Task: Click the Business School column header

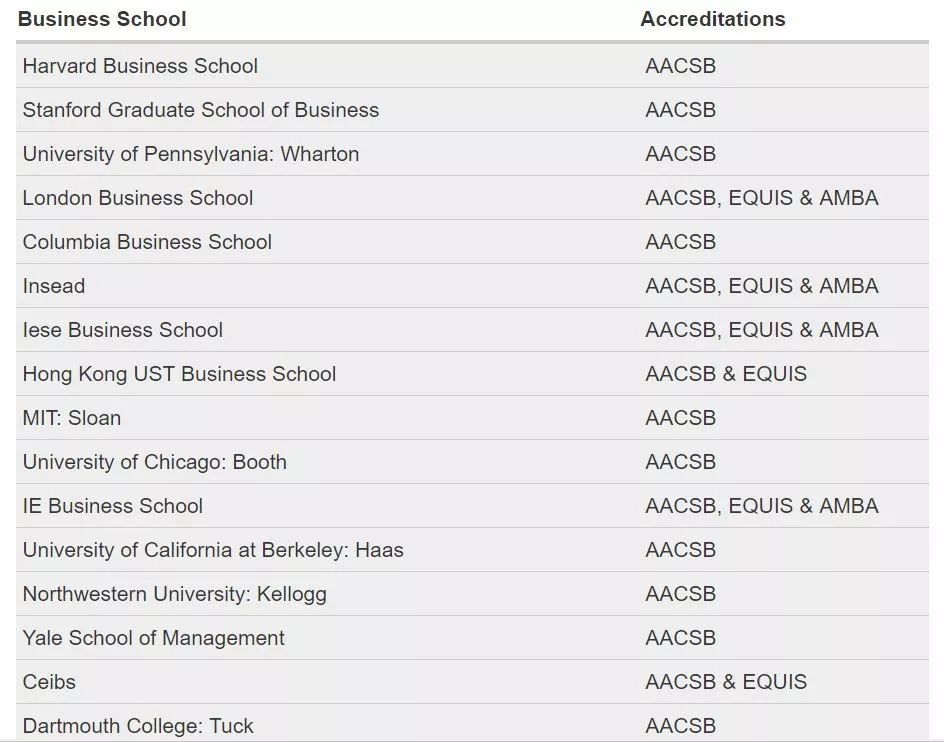Action: click(102, 19)
